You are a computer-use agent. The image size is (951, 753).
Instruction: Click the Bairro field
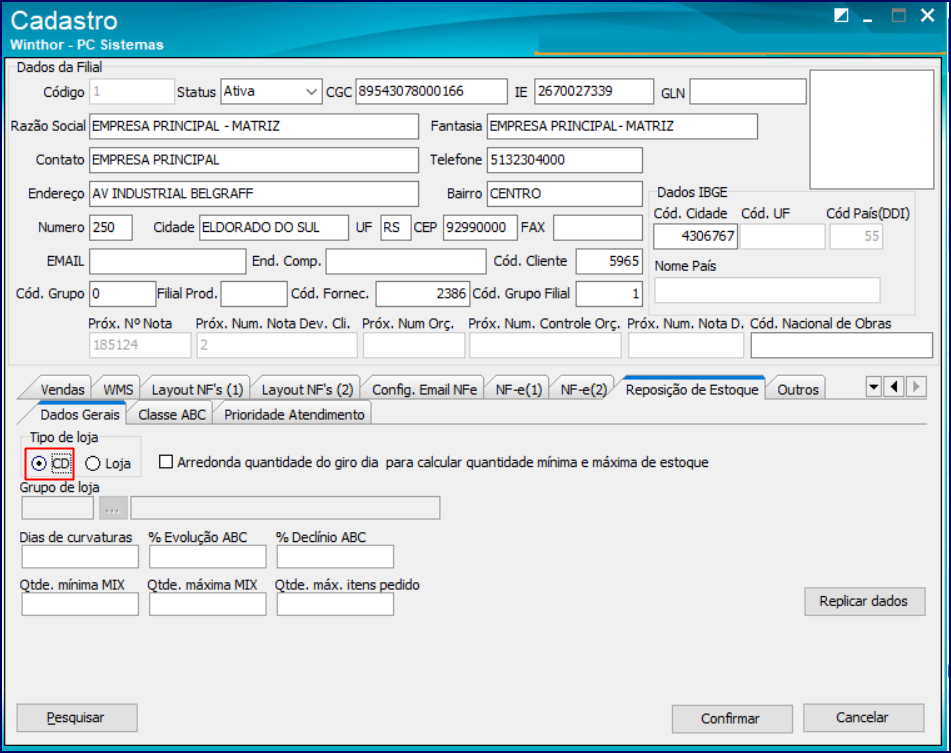pyautogui.click(x=565, y=194)
